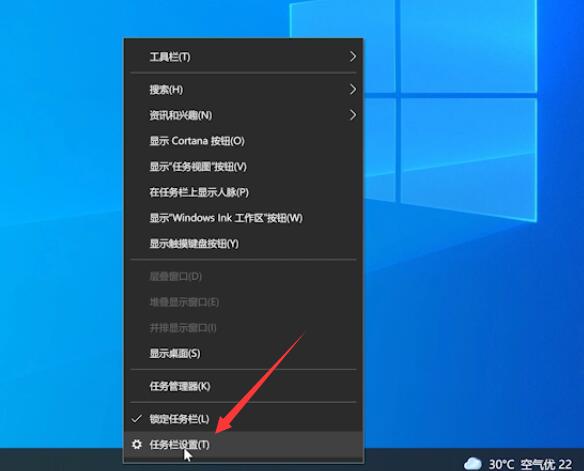Toggle 在任务栏上显示人脉(P)

pyautogui.click(x=243, y=192)
